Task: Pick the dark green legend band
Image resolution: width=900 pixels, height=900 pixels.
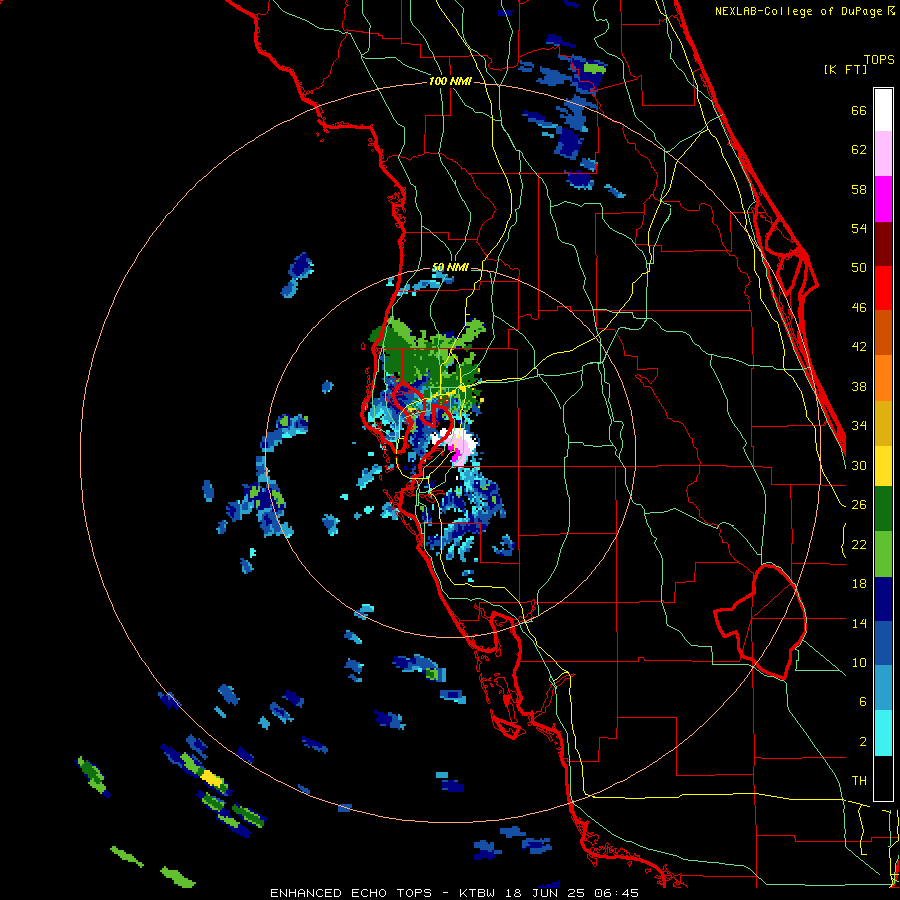Action: tap(883, 509)
